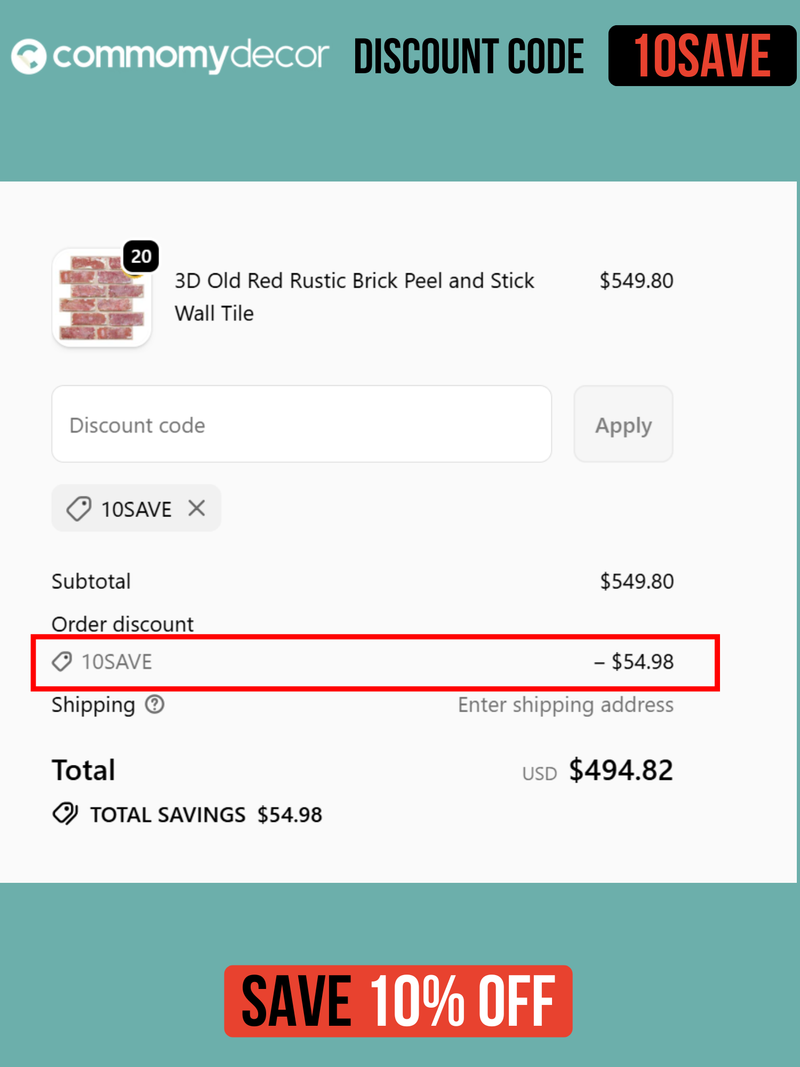Open the brick wall tile thumbnail
This screenshot has width=800, height=1067.
click(x=101, y=298)
